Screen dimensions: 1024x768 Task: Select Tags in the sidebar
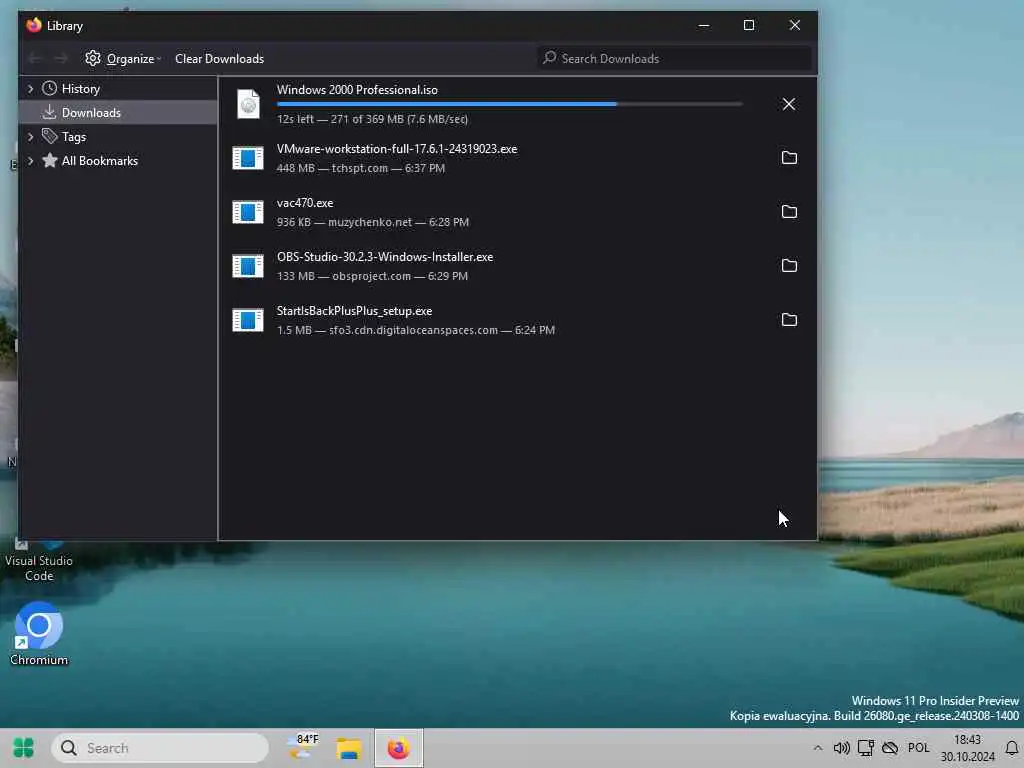[x=74, y=136]
